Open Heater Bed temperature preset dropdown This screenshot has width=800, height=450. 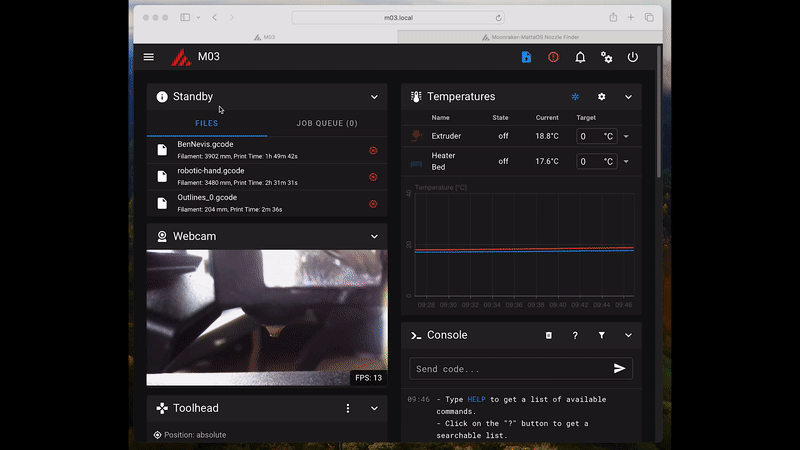tap(626, 161)
